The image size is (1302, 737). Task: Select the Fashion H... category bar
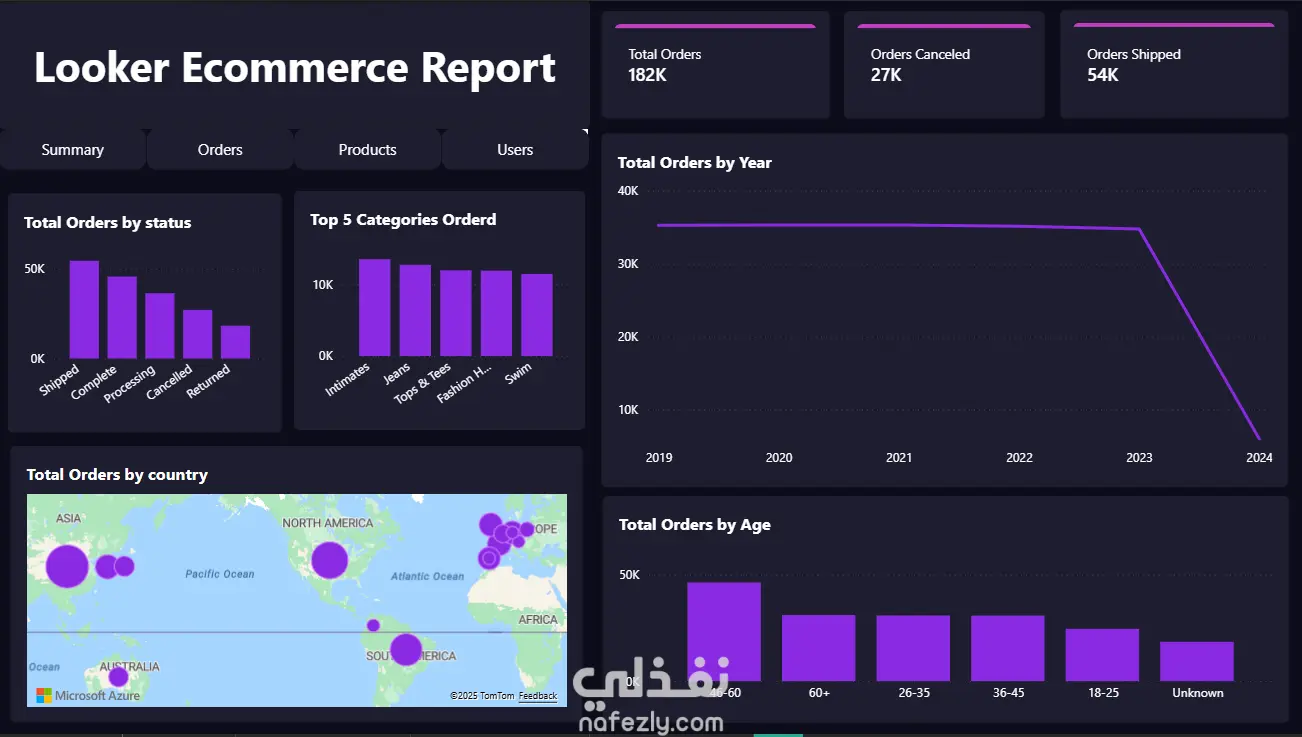point(496,313)
